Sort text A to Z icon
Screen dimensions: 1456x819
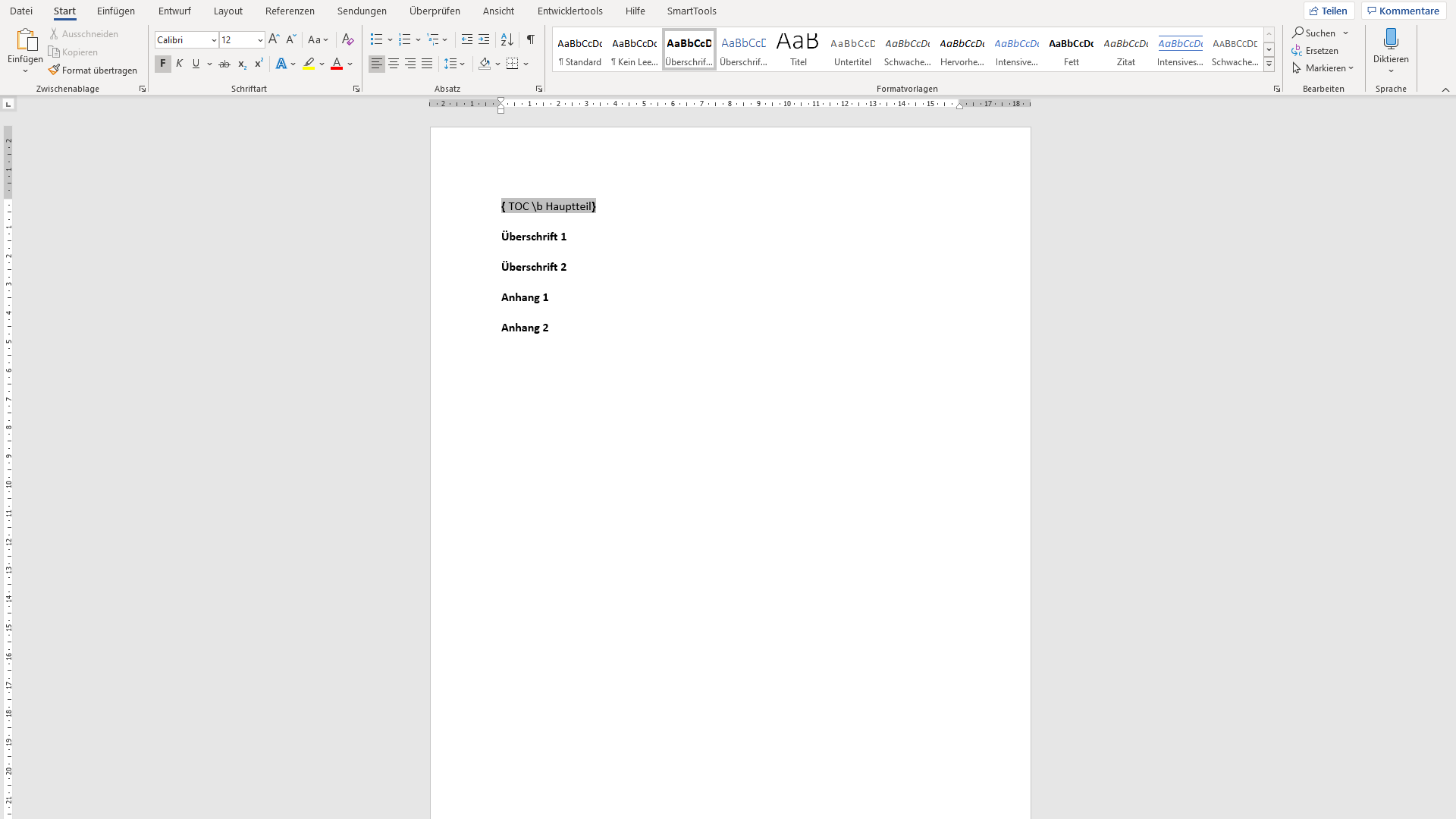point(507,39)
